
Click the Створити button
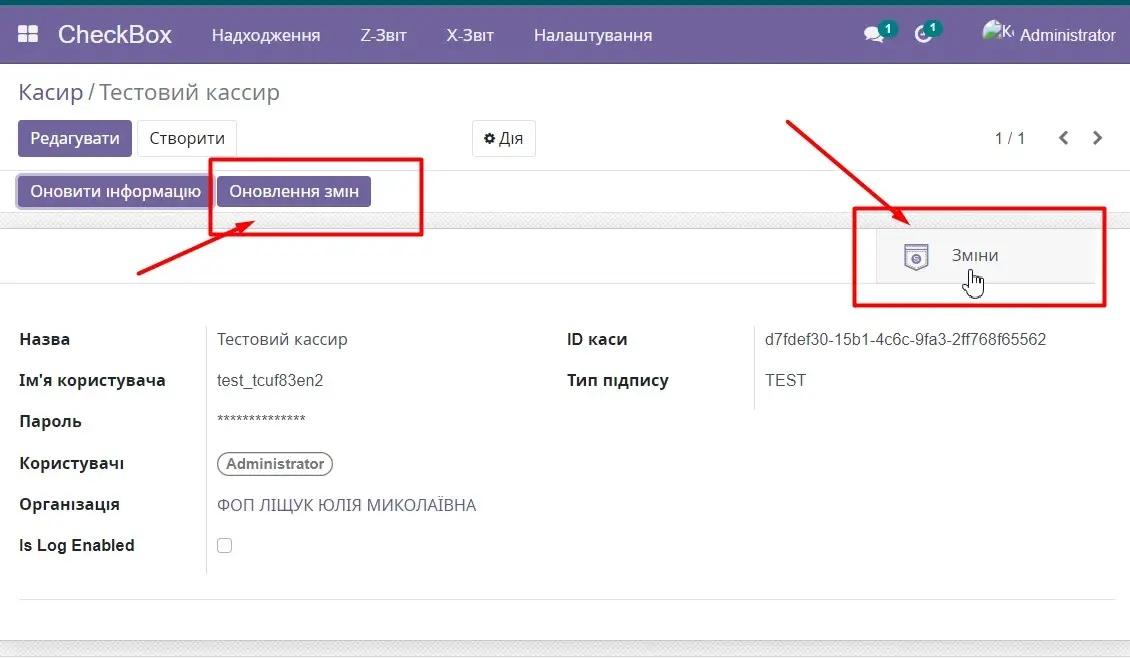coord(186,139)
